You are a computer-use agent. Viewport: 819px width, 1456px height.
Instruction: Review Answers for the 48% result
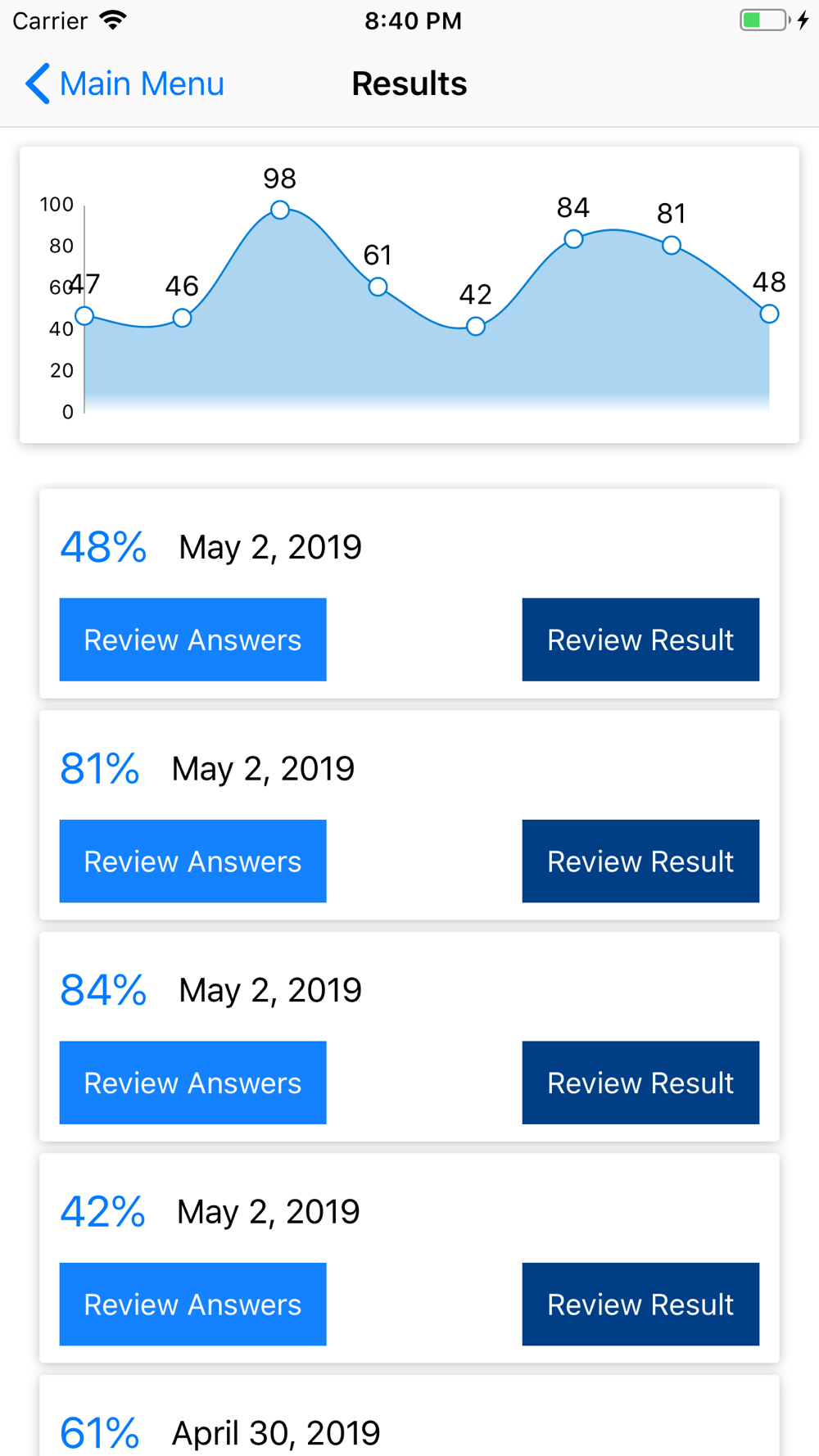coord(193,640)
